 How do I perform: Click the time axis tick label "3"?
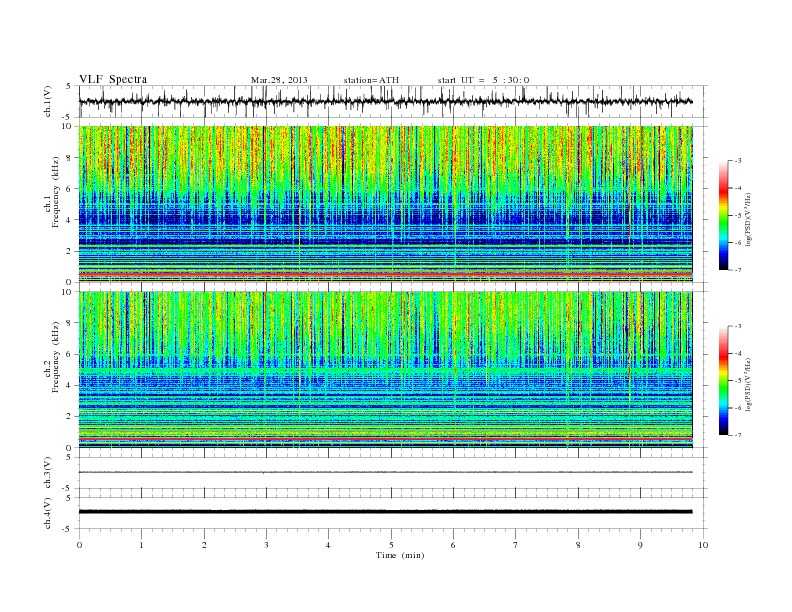point(266,545)
